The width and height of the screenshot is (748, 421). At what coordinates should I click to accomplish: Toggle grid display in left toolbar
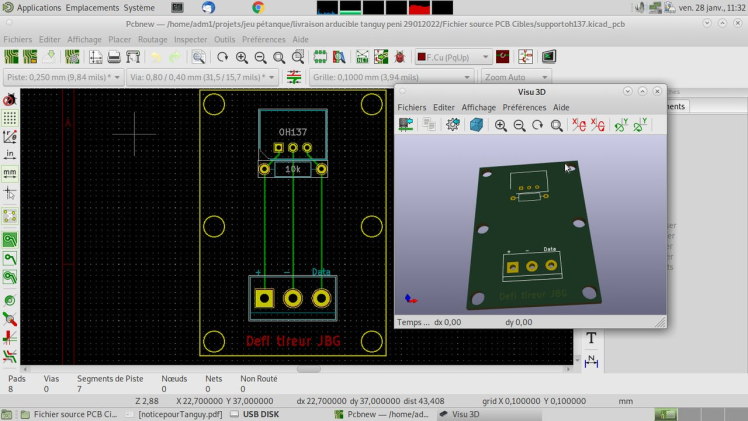coord(10,118)
